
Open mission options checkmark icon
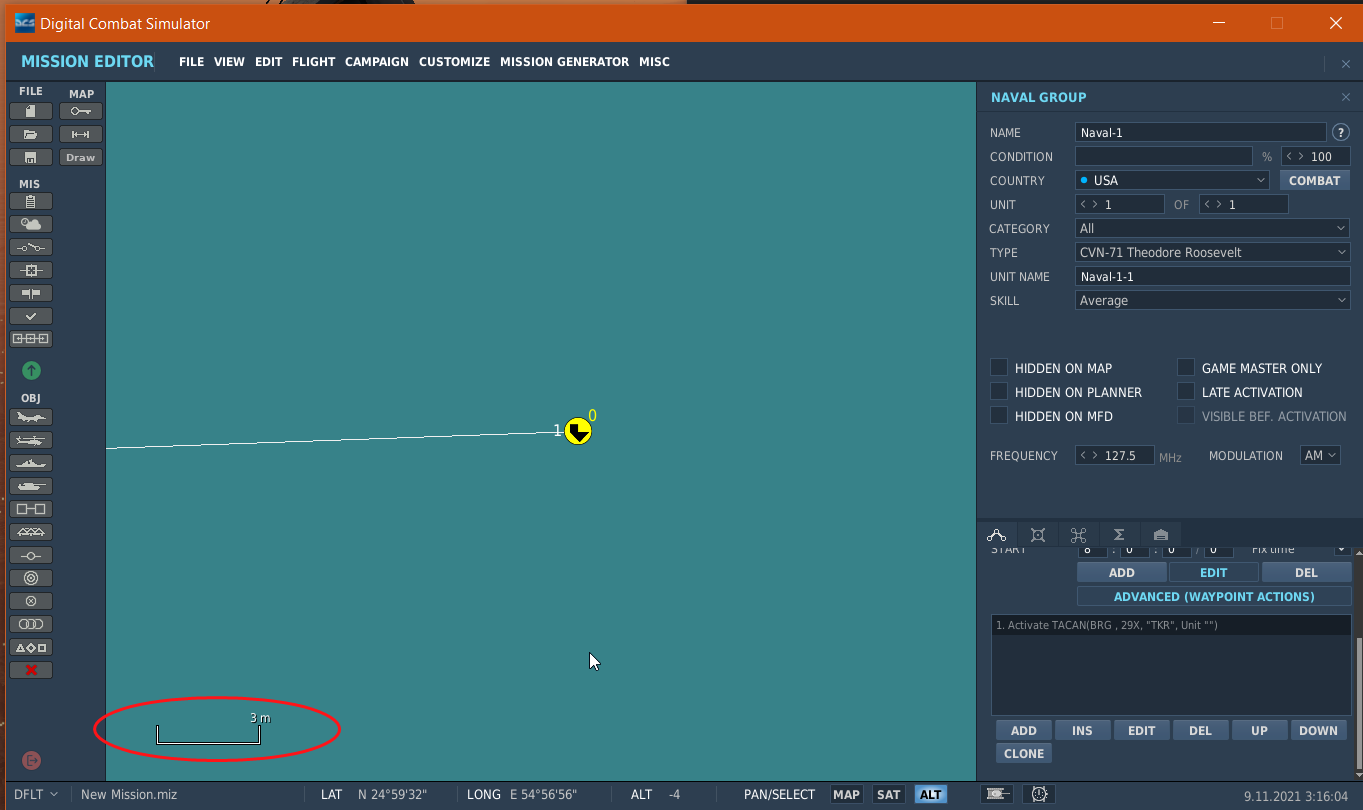point(31,316)
